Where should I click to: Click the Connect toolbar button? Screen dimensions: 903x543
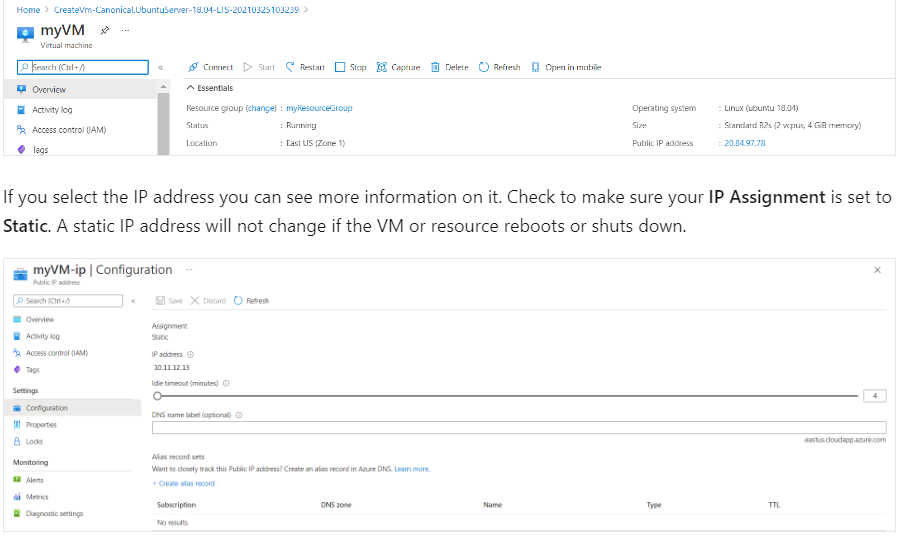(210, 67)
